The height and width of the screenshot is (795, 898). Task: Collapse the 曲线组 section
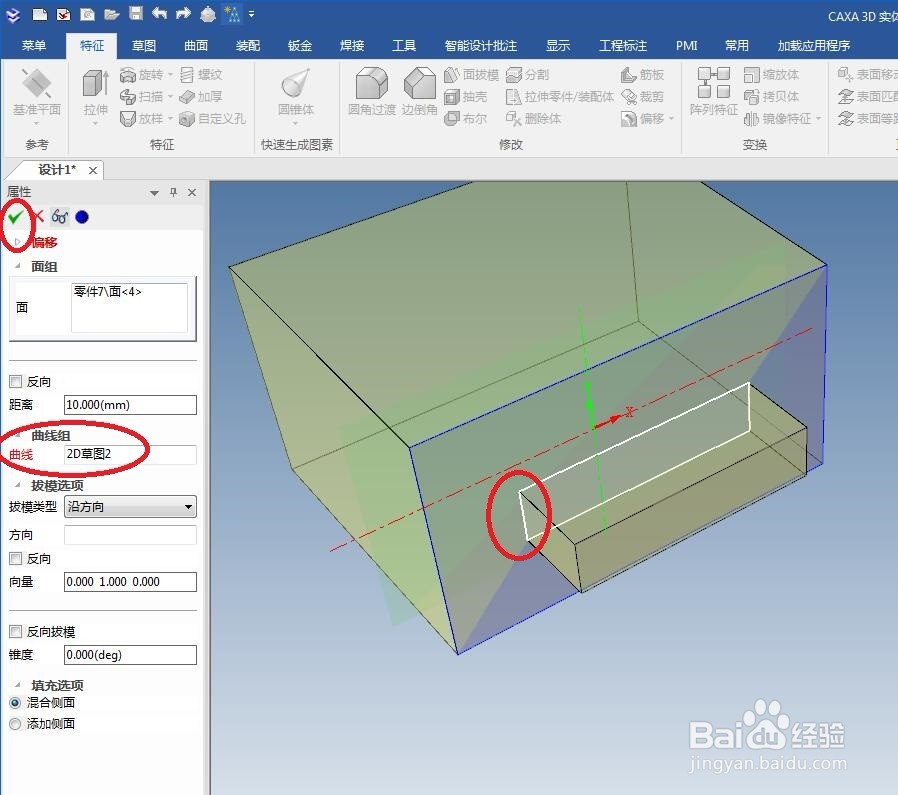[18, 435]
